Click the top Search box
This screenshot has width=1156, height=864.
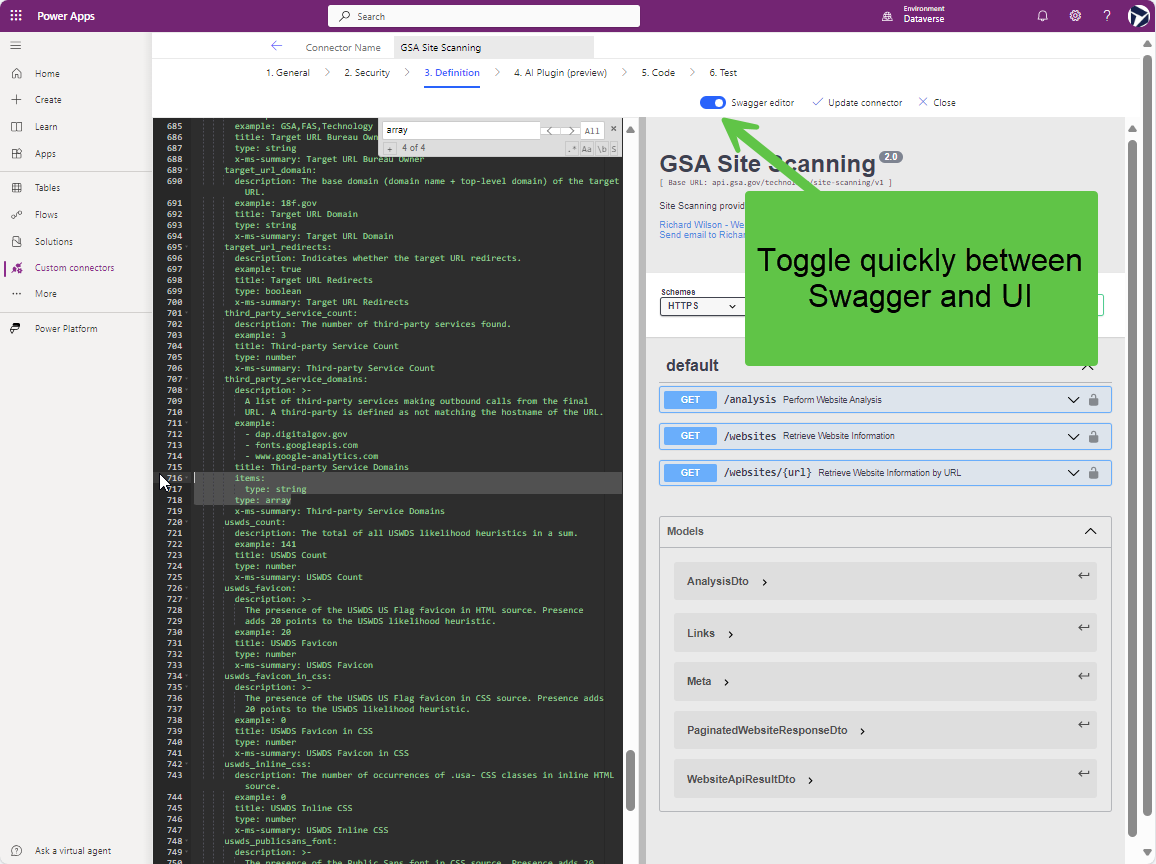click(x=484, y=16)
